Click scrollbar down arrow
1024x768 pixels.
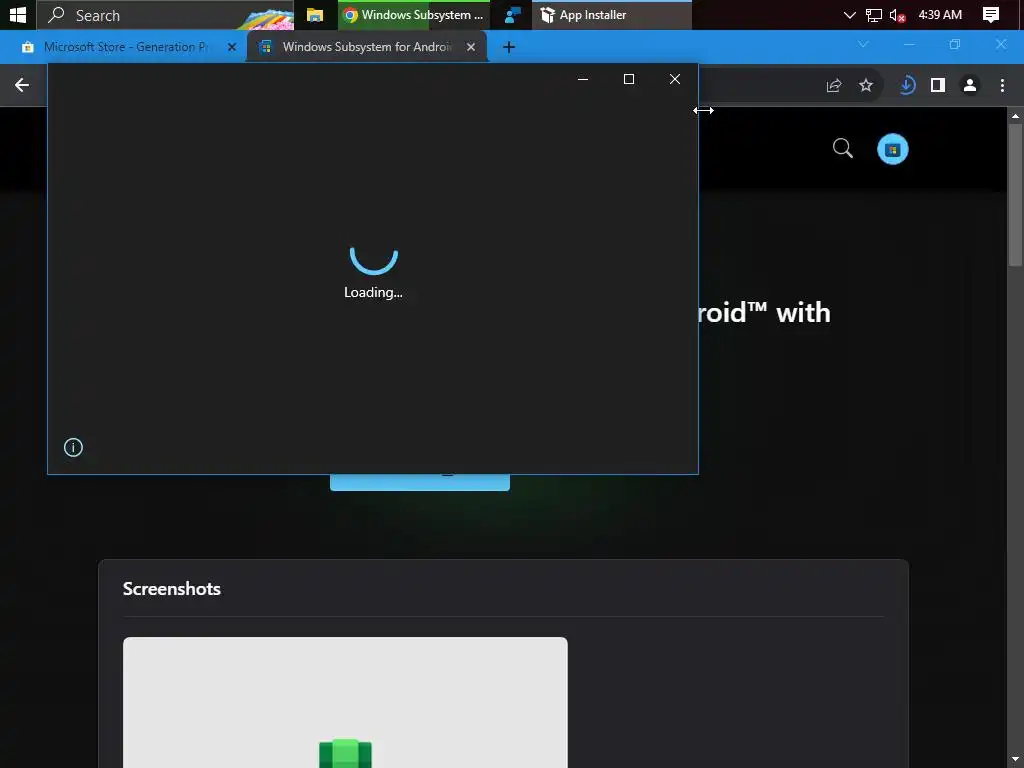click(1015, 761)
